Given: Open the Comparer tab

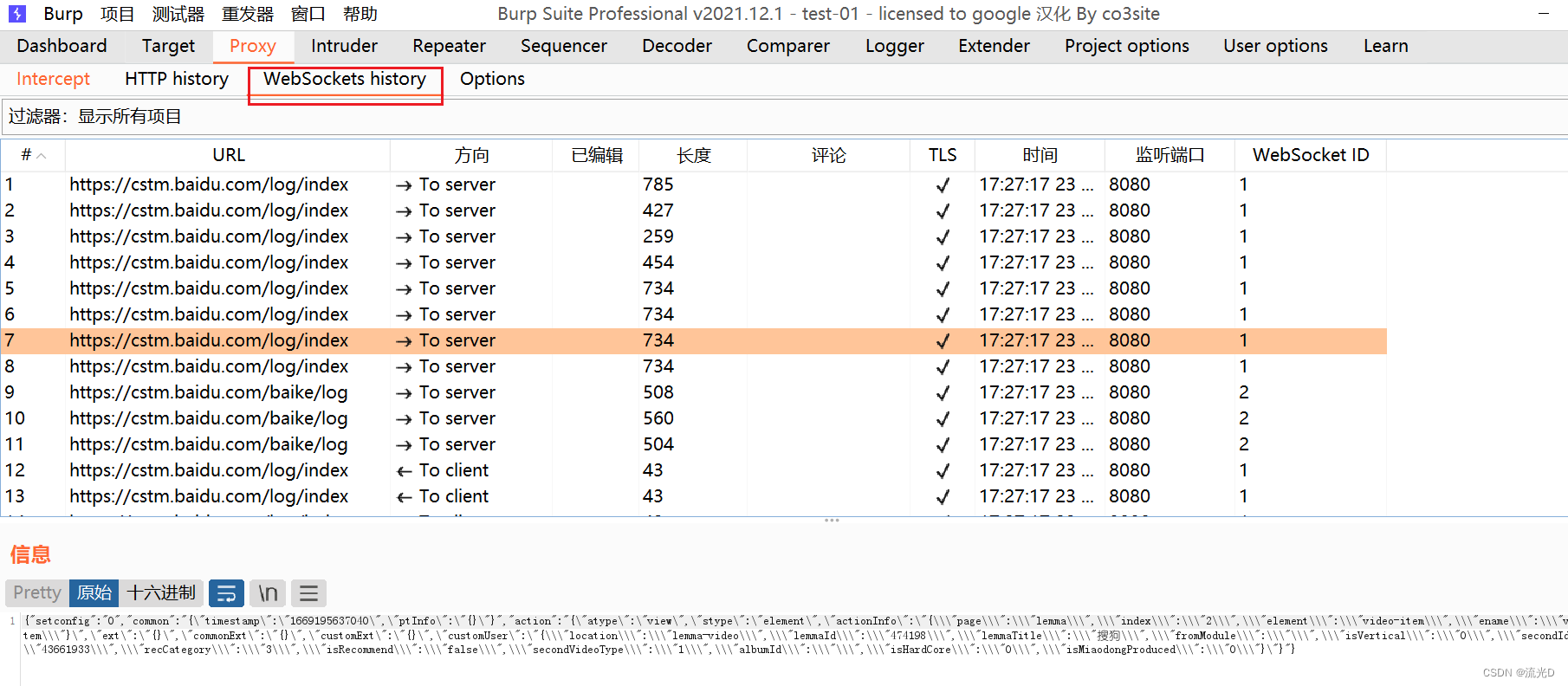Looking at the screenshot, I should (x=788, y=46).
